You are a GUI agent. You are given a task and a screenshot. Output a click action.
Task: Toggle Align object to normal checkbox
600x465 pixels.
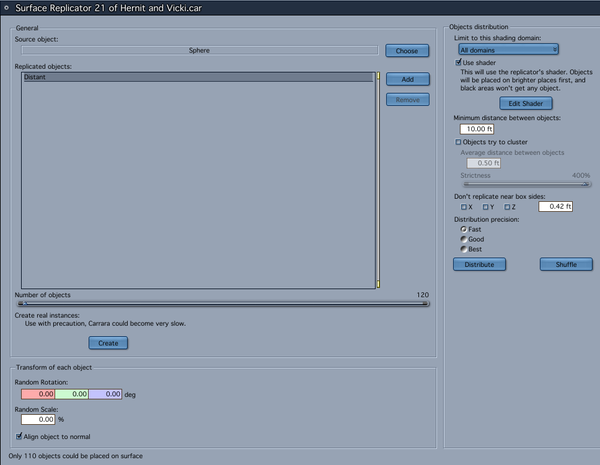click(19, 436)
